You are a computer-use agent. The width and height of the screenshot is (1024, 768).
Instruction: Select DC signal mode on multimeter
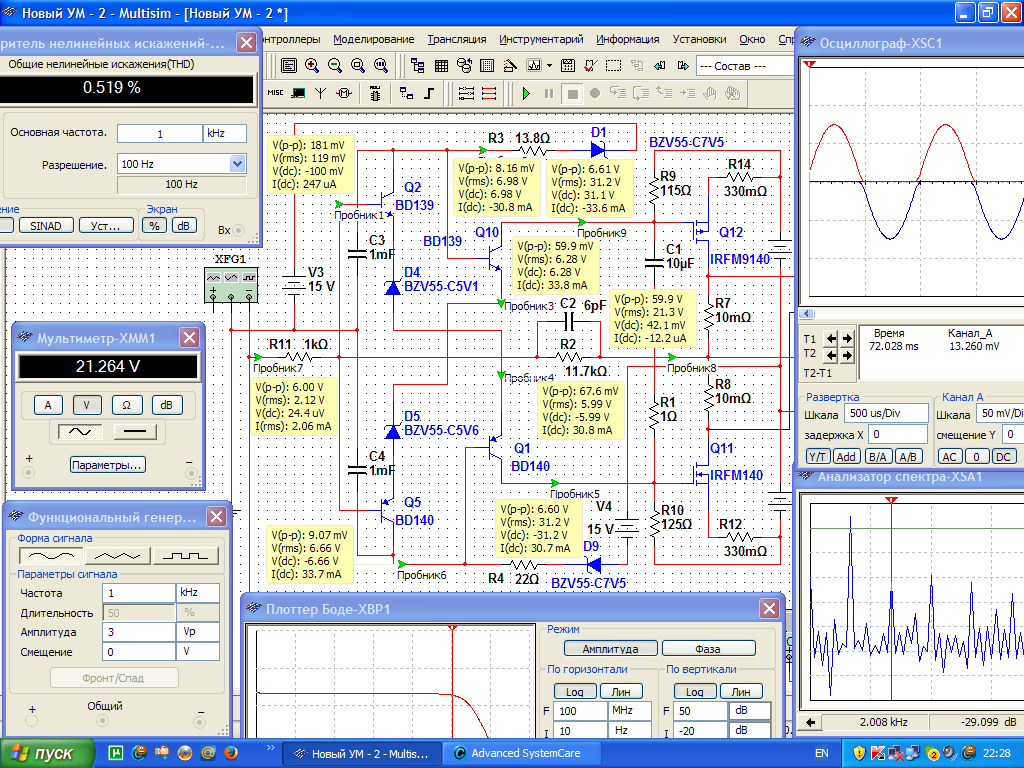tap(135, 432)
